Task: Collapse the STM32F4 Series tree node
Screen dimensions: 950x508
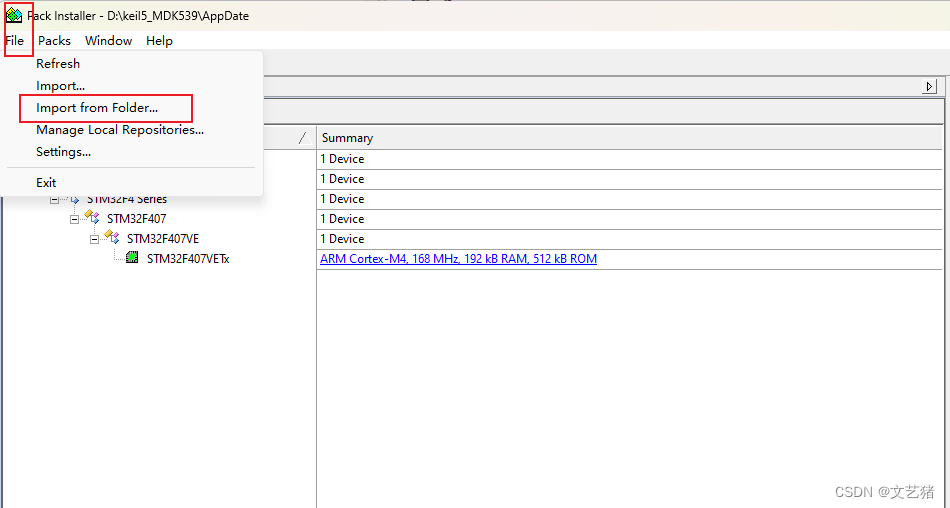Action: coord(55,199)
